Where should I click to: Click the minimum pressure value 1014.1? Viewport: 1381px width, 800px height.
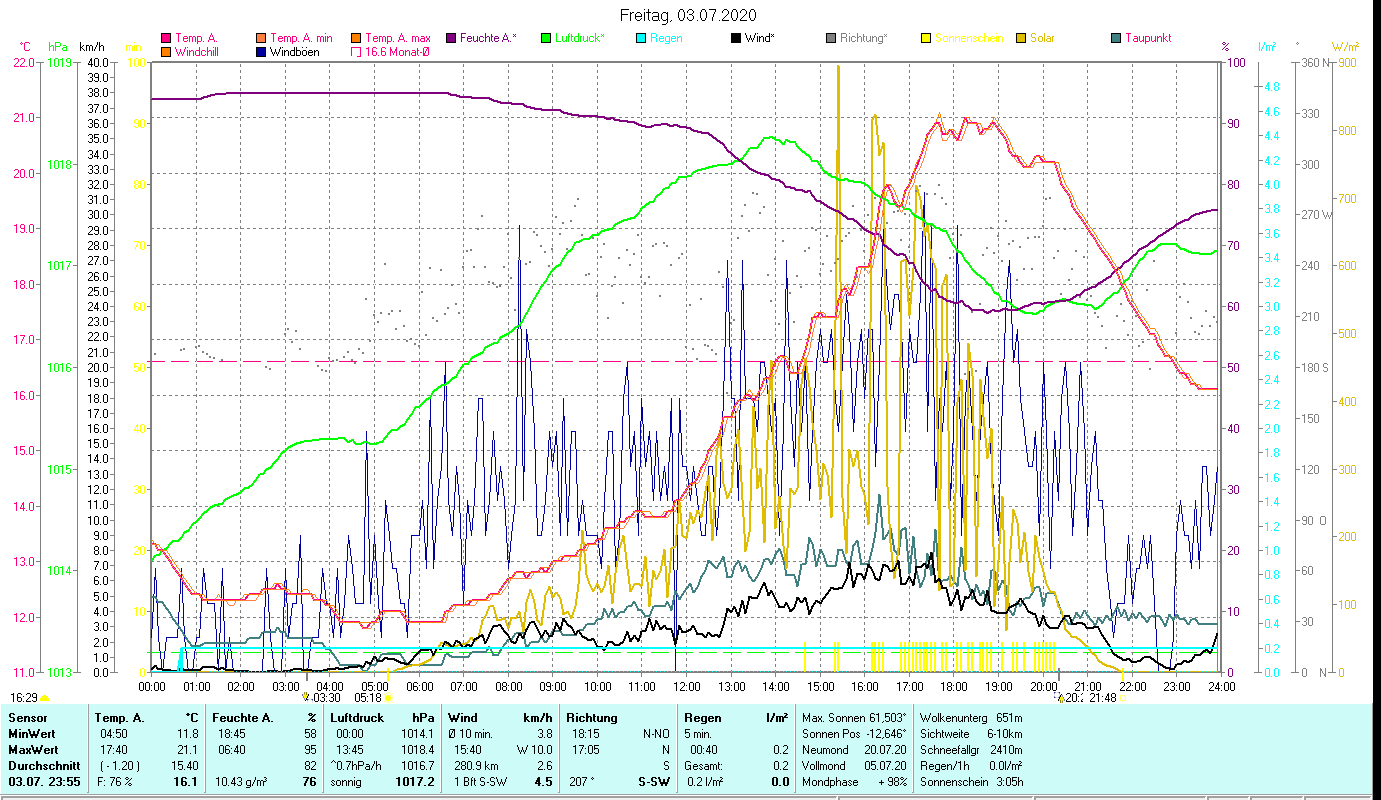pos(416,734)
